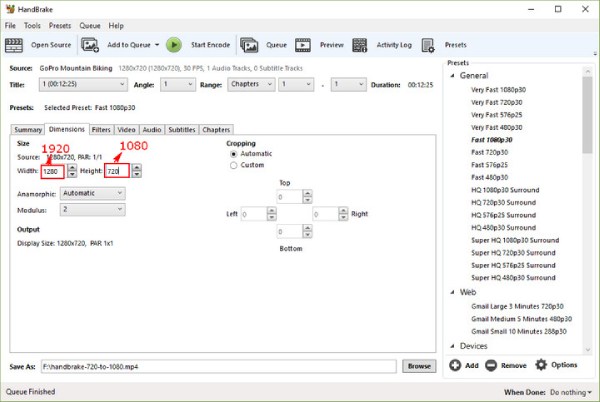This screenshot has width=600, height=402.
Task: Select the Fast 576p25 preset
Action: click(x=489, y=165)
